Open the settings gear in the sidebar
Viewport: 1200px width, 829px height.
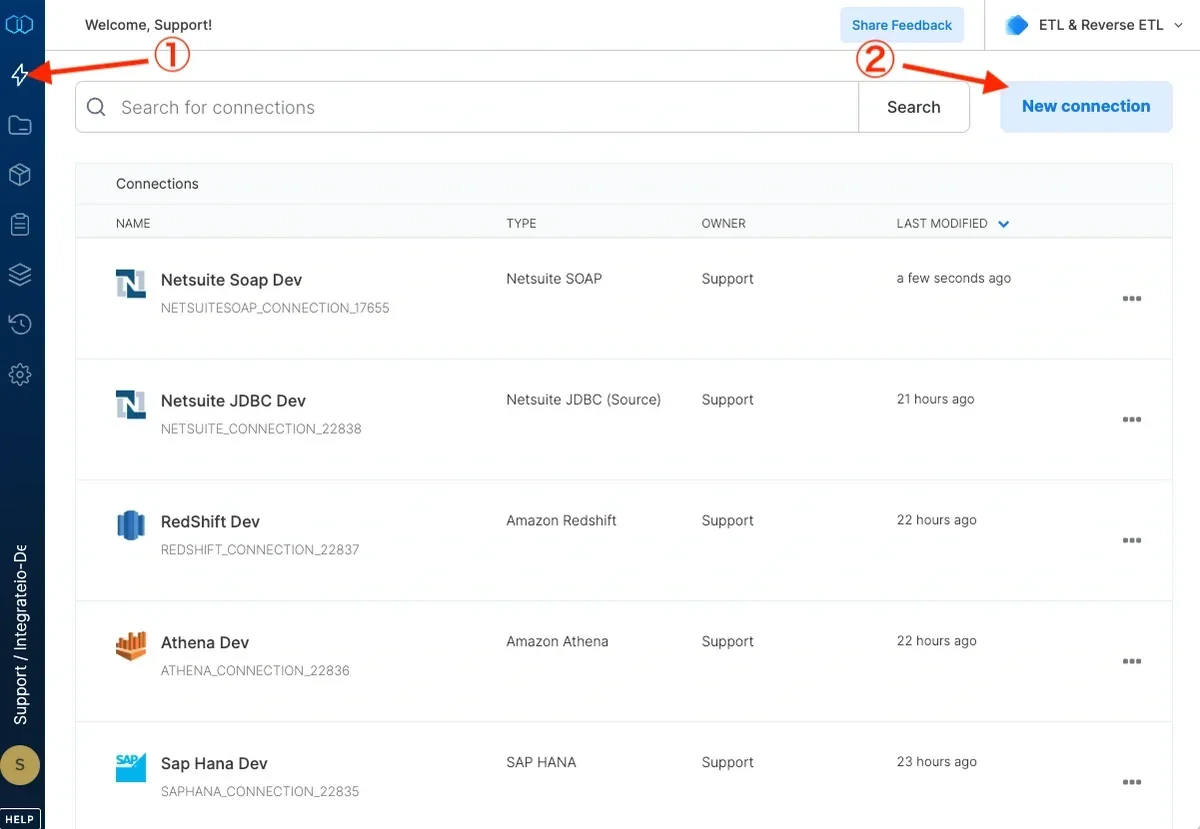pyautogui.click(x=21, y=374)
